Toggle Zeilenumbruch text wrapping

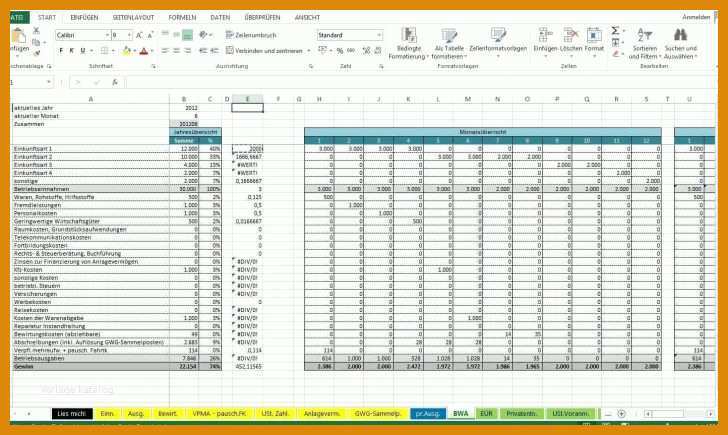[x=251, y=35]
